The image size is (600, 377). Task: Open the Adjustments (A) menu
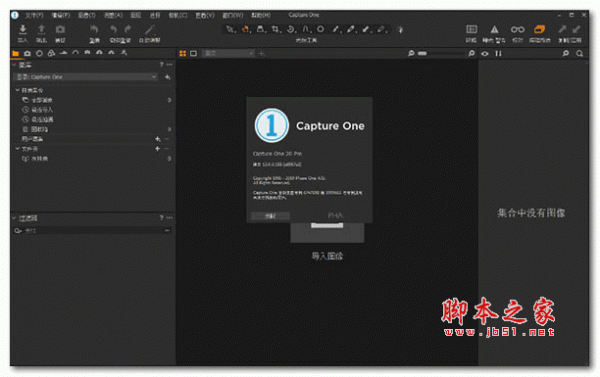pos(113,15)
